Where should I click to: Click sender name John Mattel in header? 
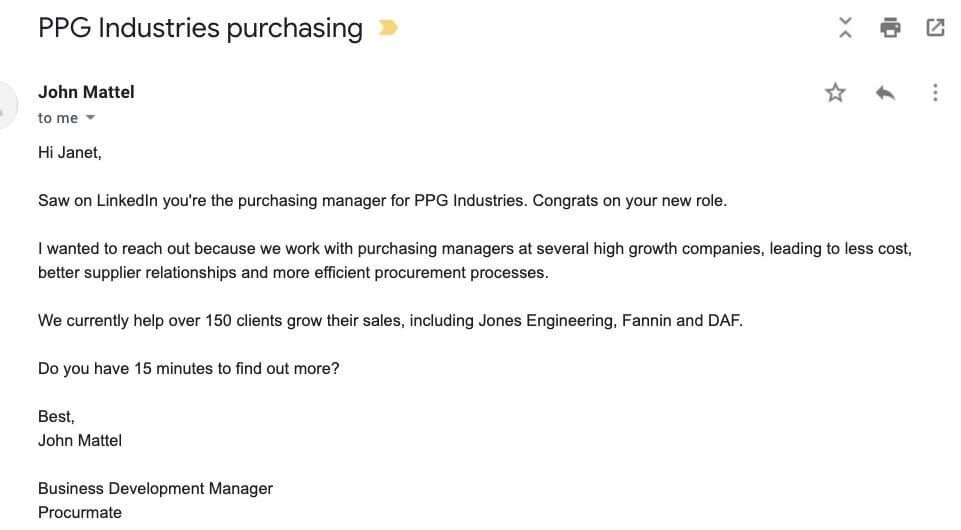86,92
